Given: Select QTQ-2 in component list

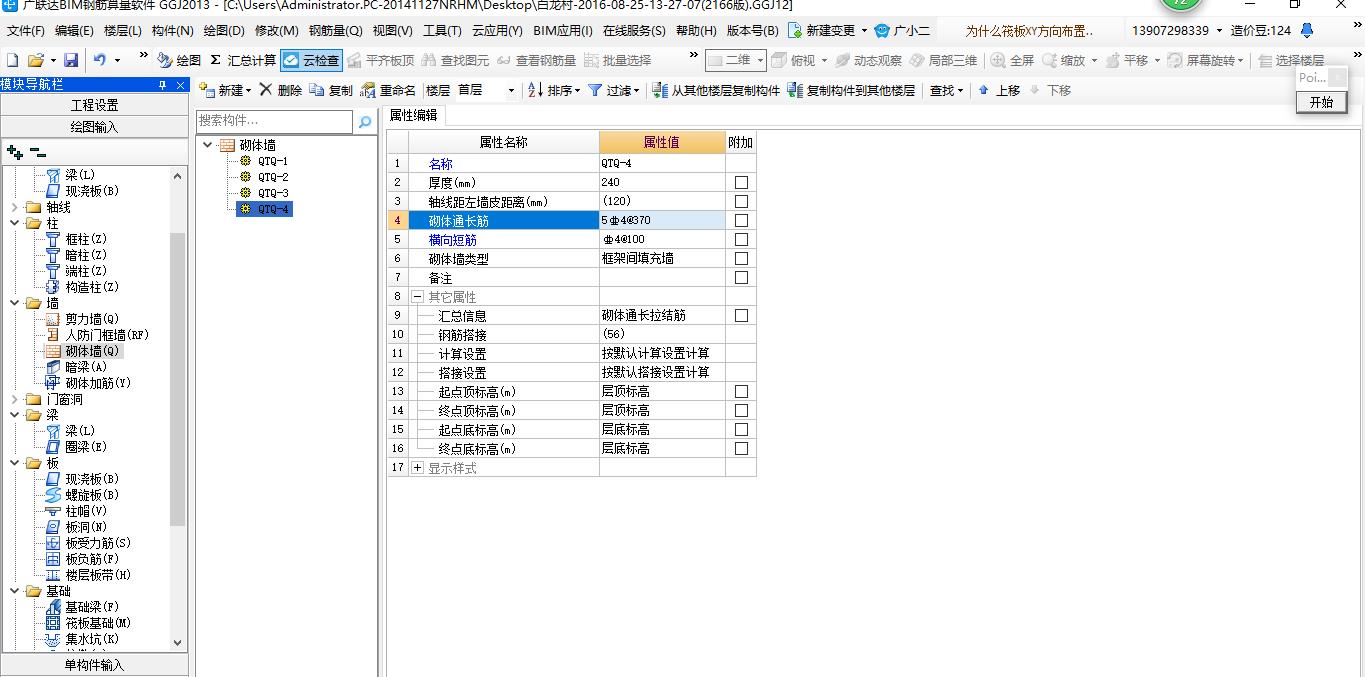Looking at the screenshot, I should [x=273, y=177].
